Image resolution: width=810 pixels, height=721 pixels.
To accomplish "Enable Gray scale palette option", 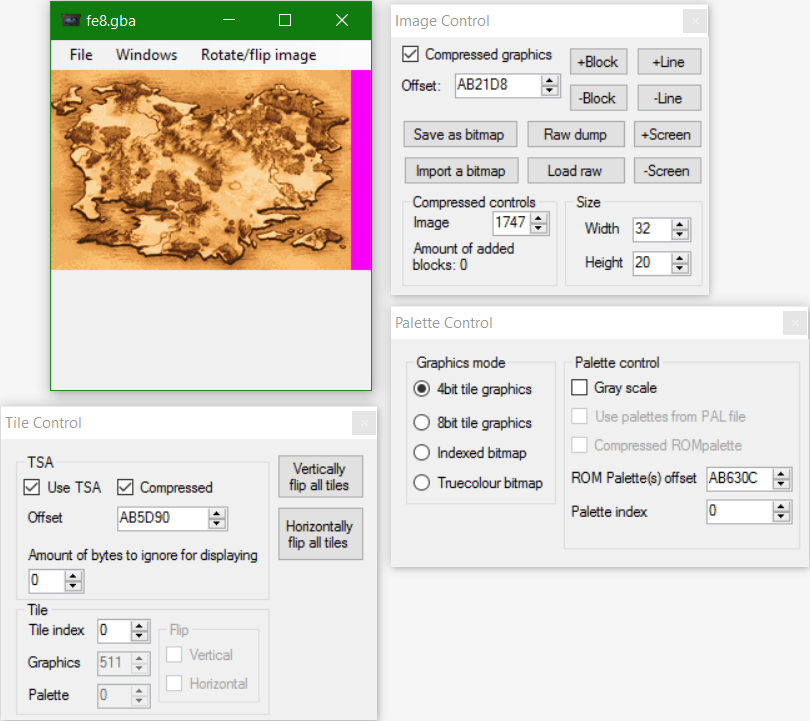I will click(579, 388).
